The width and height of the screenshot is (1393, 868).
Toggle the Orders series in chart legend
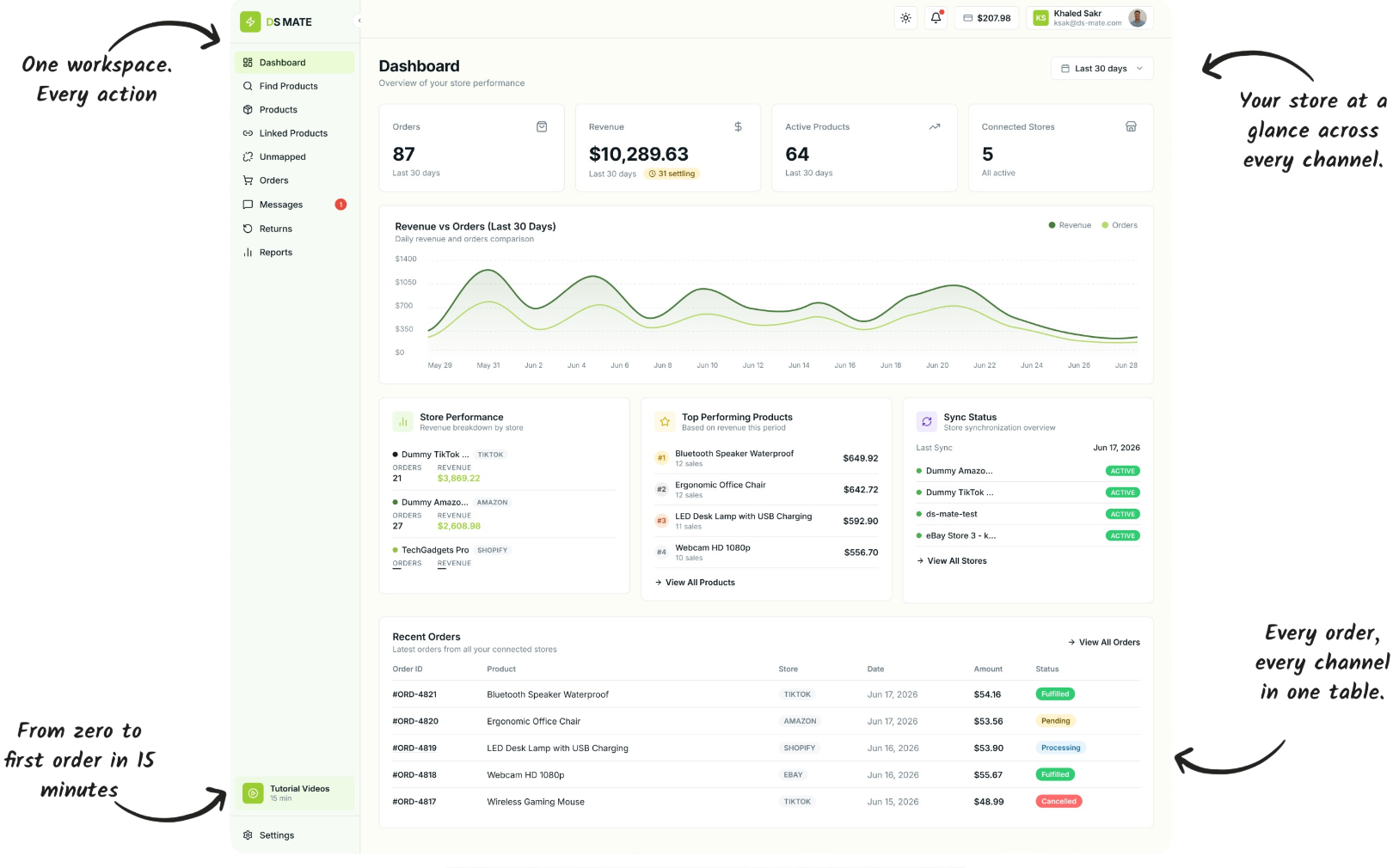[x=1120, y=225]
